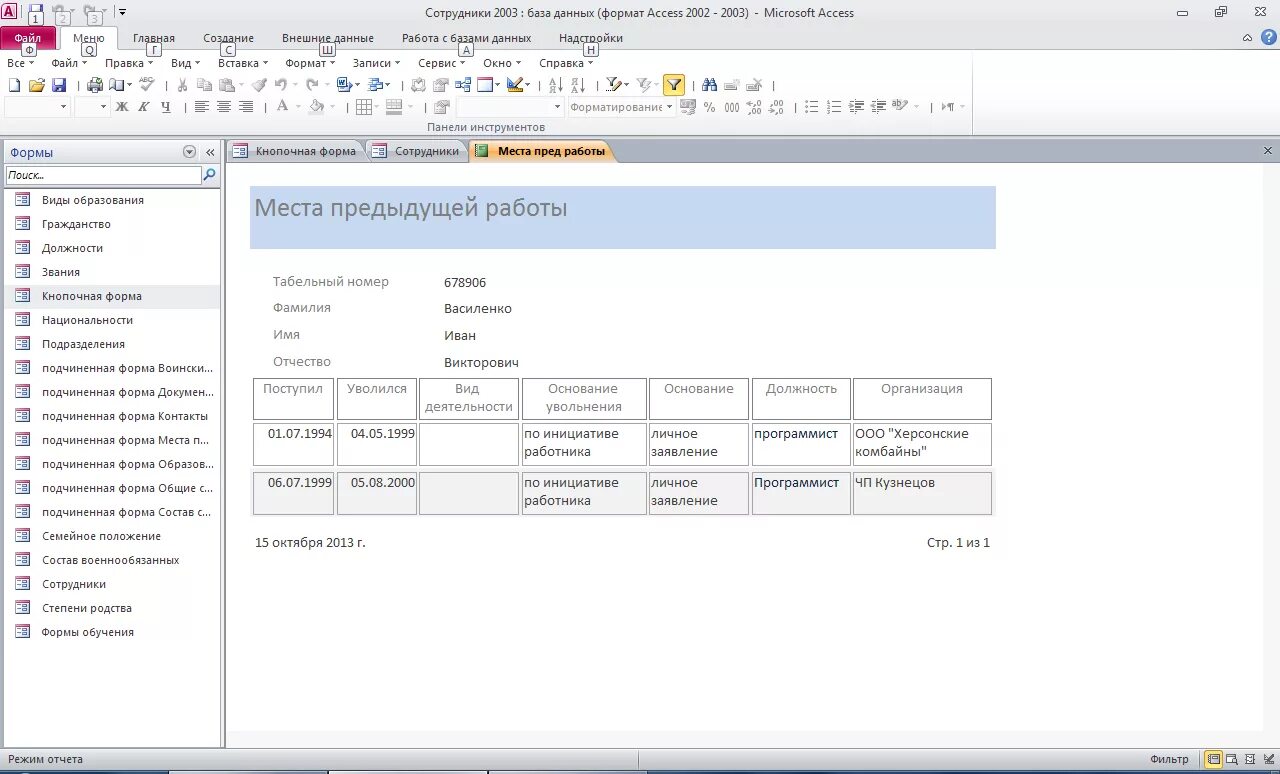
Task: Open Сотрудники form in navigation pane
Action: click(x=111, y=584)
